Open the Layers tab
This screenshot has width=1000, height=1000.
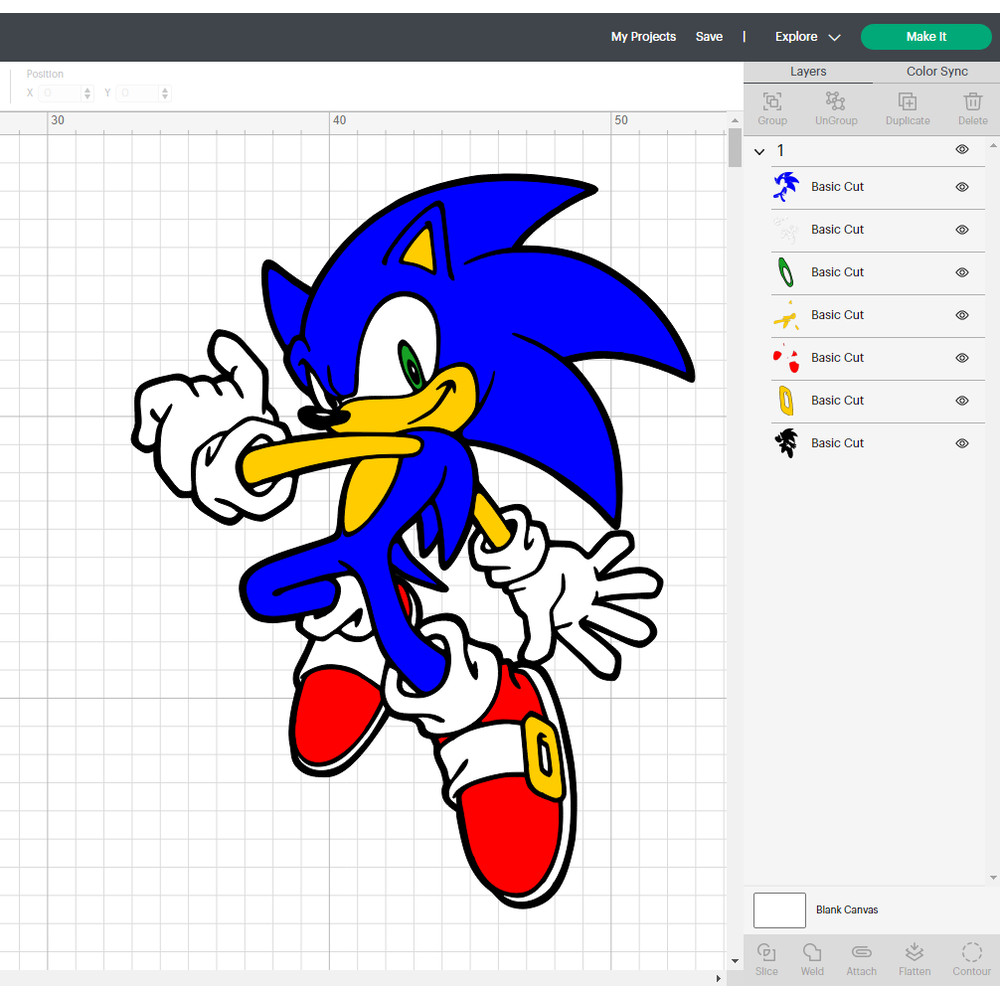click(808, 71)
